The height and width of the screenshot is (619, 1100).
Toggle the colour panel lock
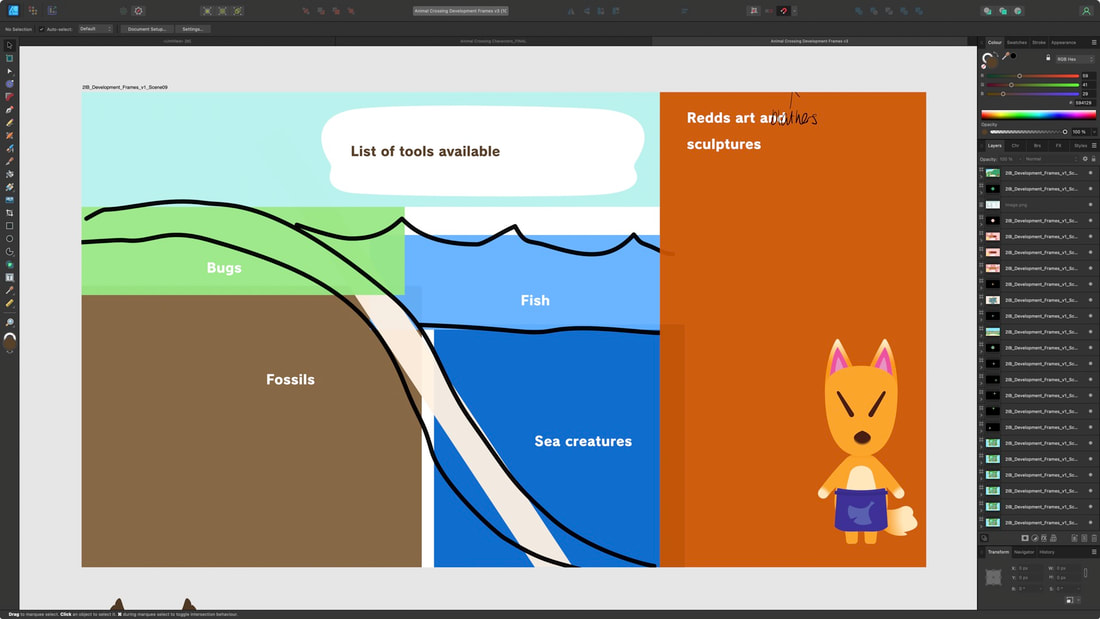[1048, 58]
